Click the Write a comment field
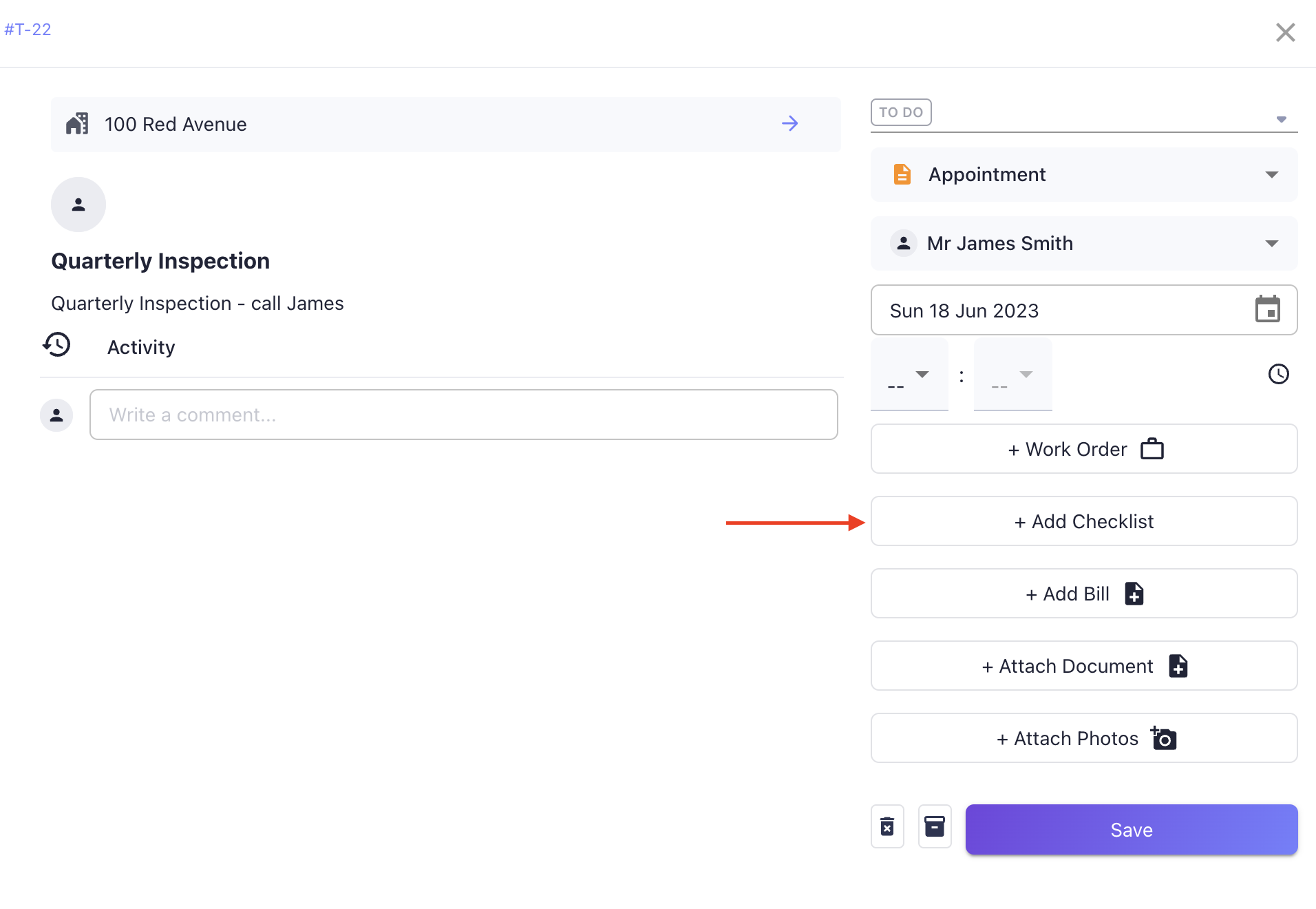The image size is (1316, 909). click(463, 414)
